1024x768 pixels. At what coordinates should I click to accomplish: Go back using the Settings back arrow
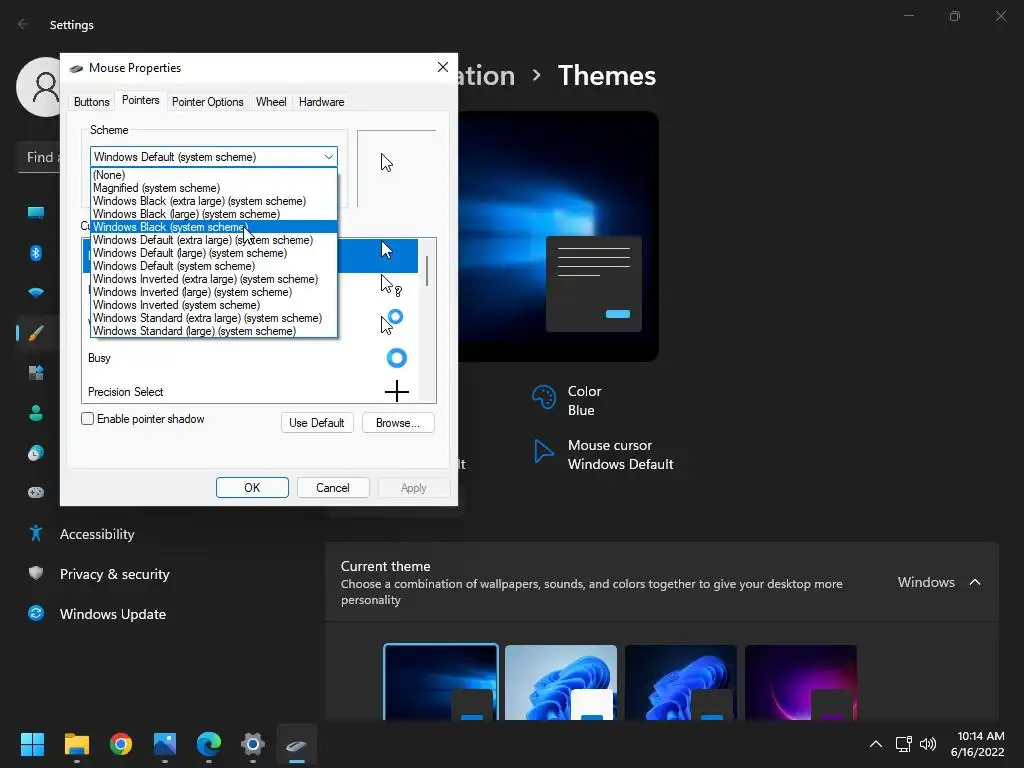[x=23, y=24]
